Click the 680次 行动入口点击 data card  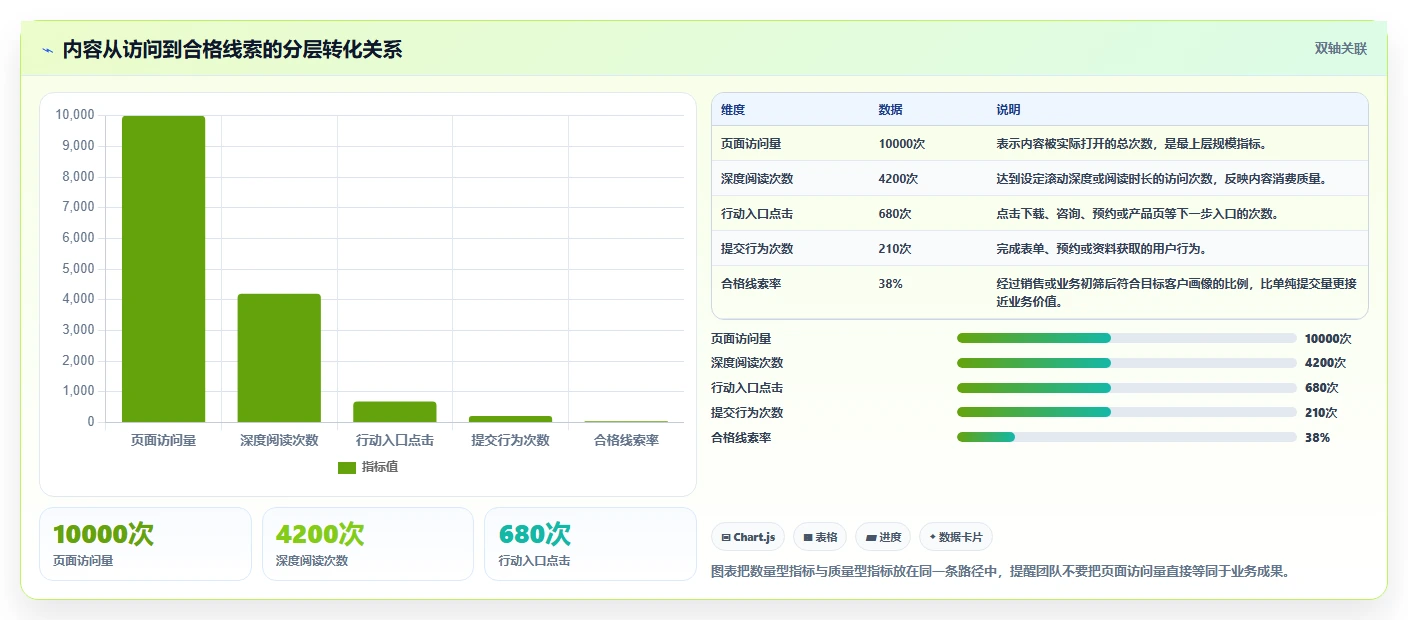pos(590,544)
